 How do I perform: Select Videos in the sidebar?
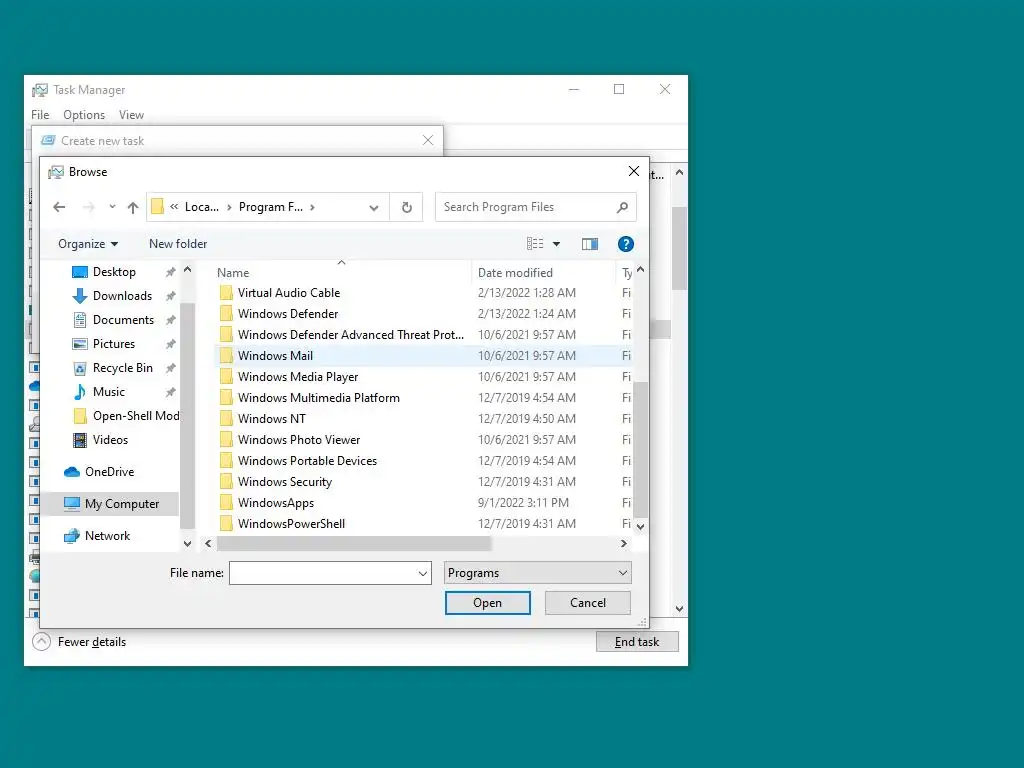point(110,440)
